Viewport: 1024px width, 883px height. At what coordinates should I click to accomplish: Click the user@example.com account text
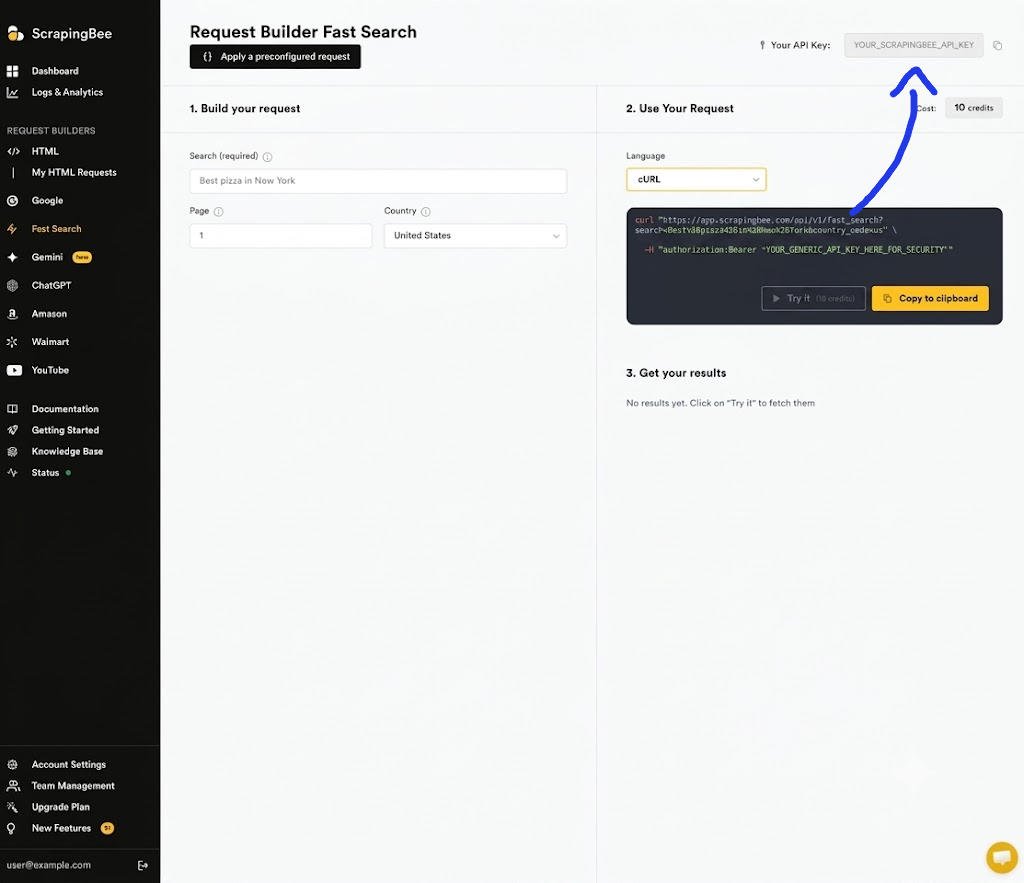[48, 865]
